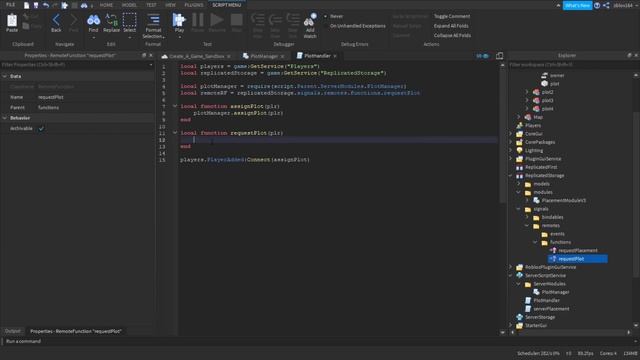
Task: Open the Play dropdown arrow
Action: coord(179,38)
